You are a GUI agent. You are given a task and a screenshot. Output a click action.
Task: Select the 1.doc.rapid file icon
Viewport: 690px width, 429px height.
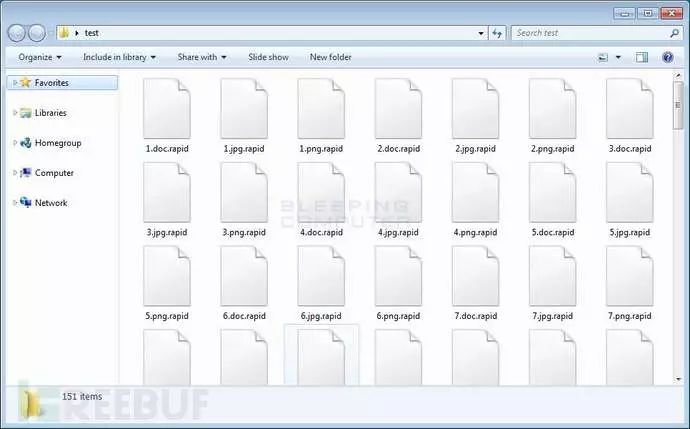pos(167,109)
